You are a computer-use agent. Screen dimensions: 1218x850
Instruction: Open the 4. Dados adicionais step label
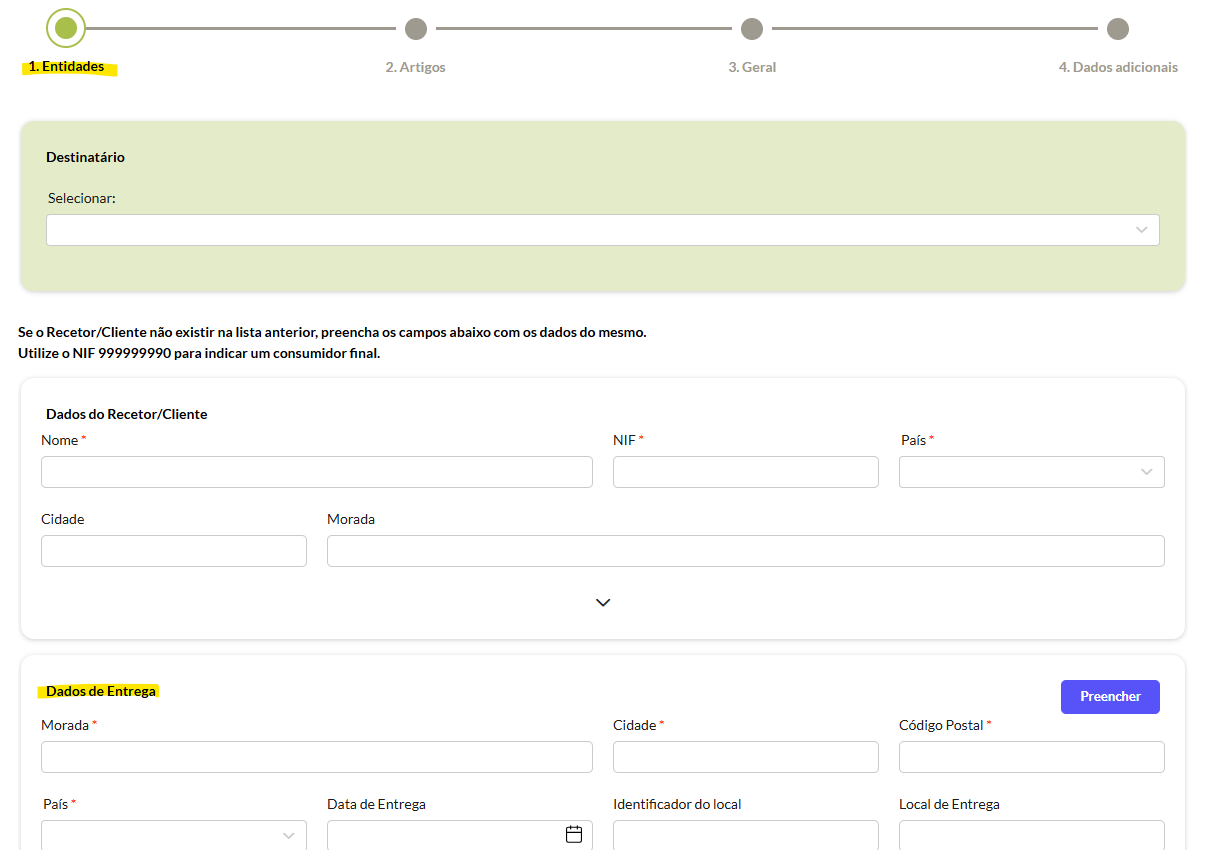point(1118,67)
